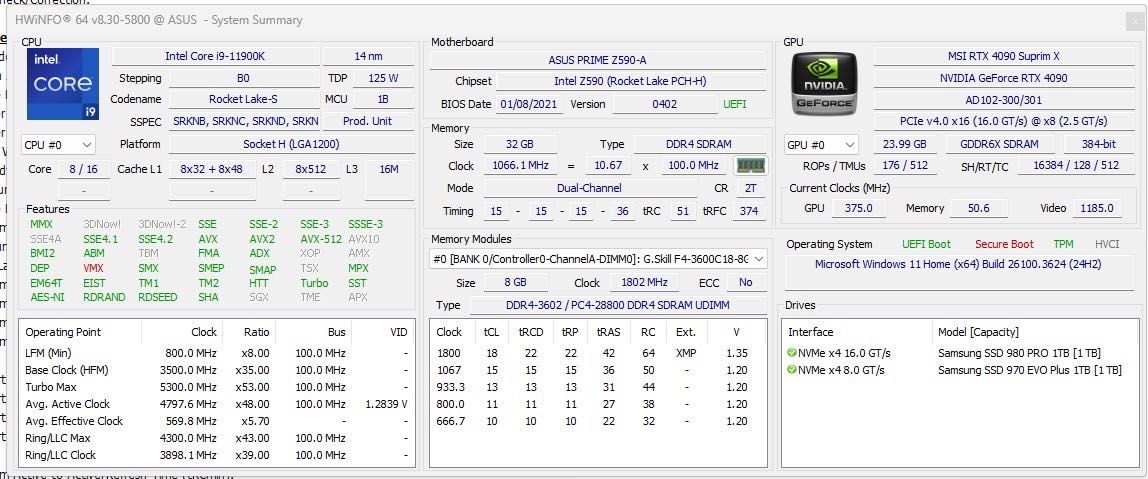This screenshot has width=1148, height=479.
Task: Click the DDR4-3602 / PC4-28800 type field
Action: click(x=617, y=305)
